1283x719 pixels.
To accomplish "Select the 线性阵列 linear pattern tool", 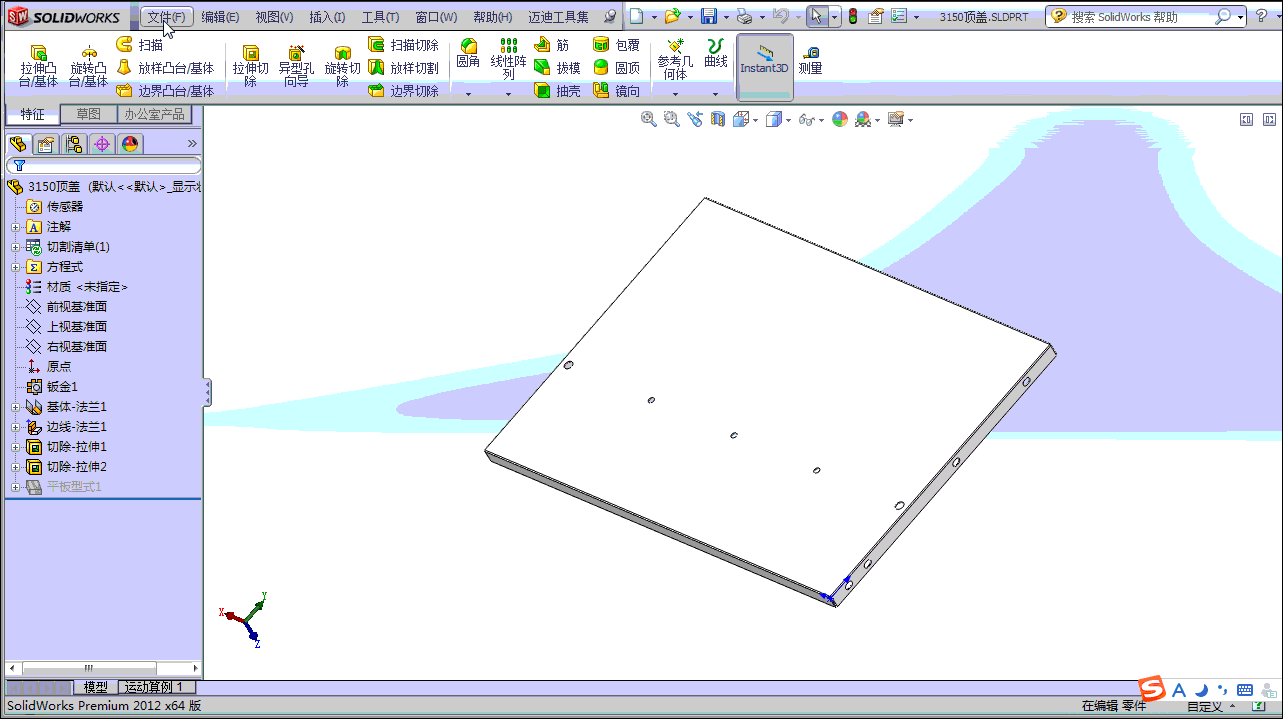I will [508, 59].
